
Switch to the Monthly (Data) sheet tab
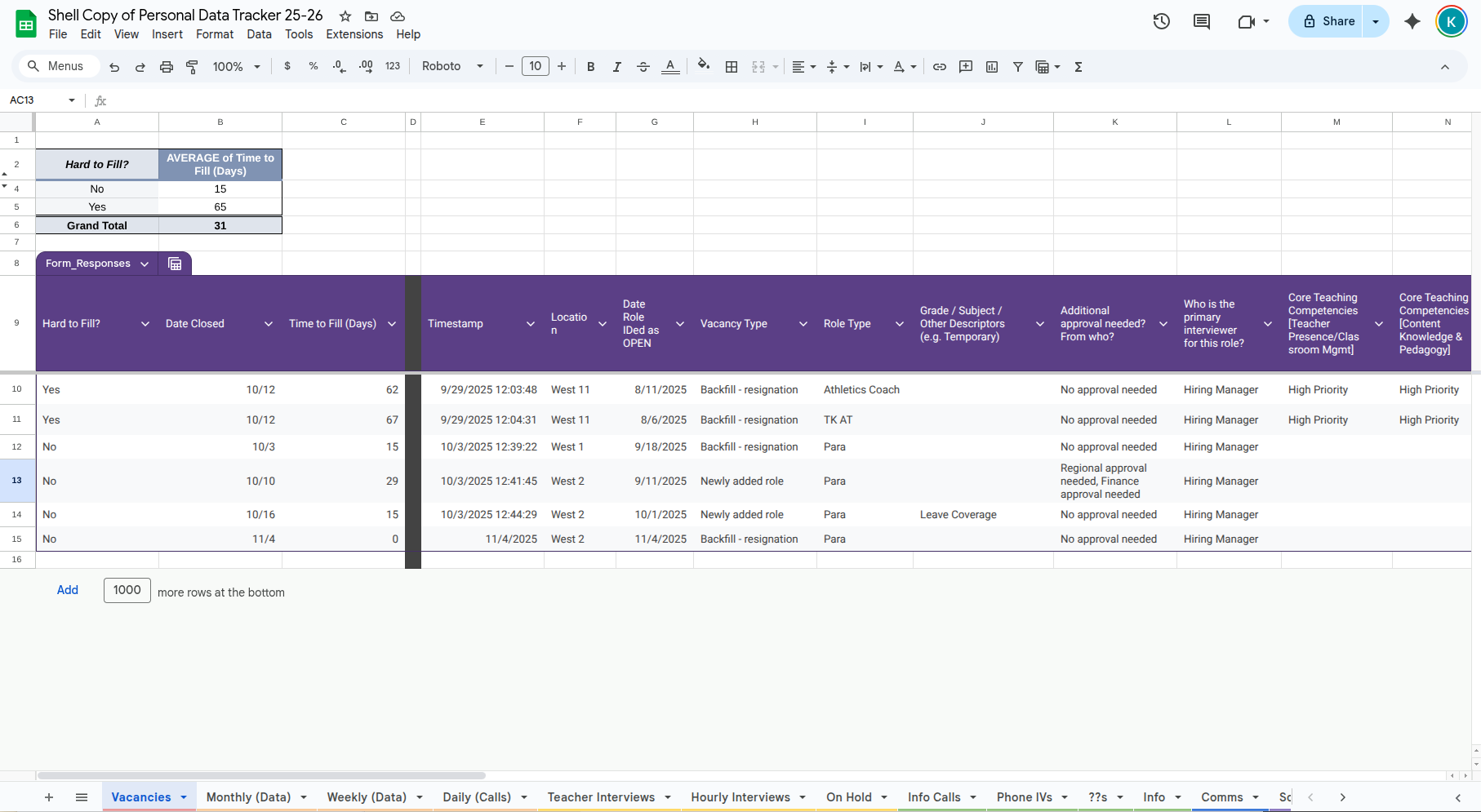click(249, 796)
